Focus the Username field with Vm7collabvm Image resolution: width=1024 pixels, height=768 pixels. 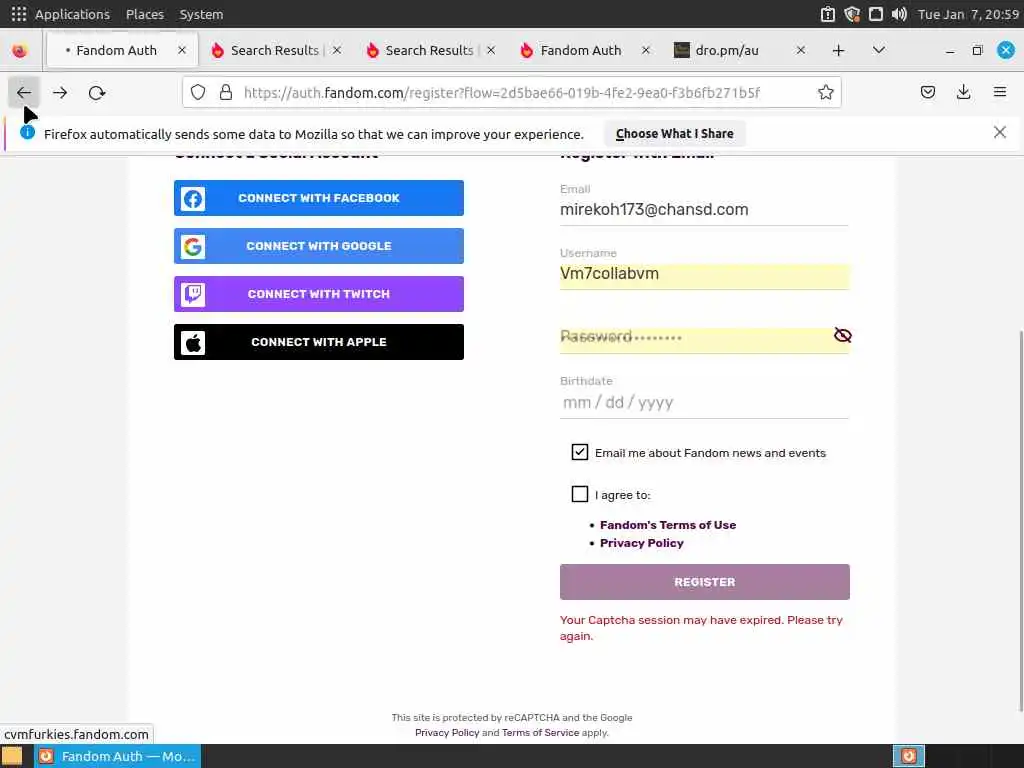pos(704,274)
